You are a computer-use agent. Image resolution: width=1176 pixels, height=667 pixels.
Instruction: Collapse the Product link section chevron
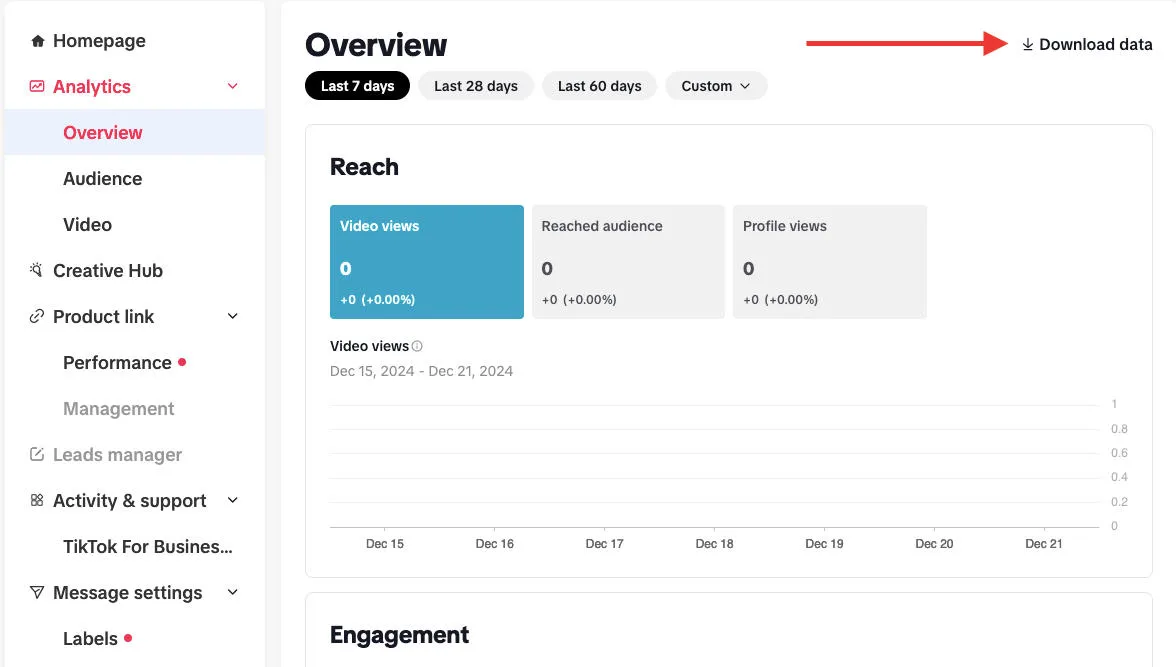click(x=233, y=317)
